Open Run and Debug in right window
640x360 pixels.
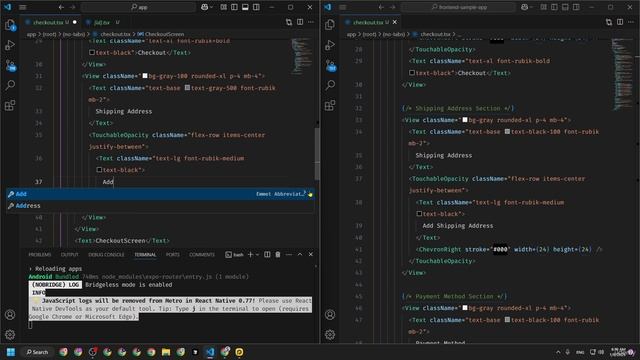[330, 45]
